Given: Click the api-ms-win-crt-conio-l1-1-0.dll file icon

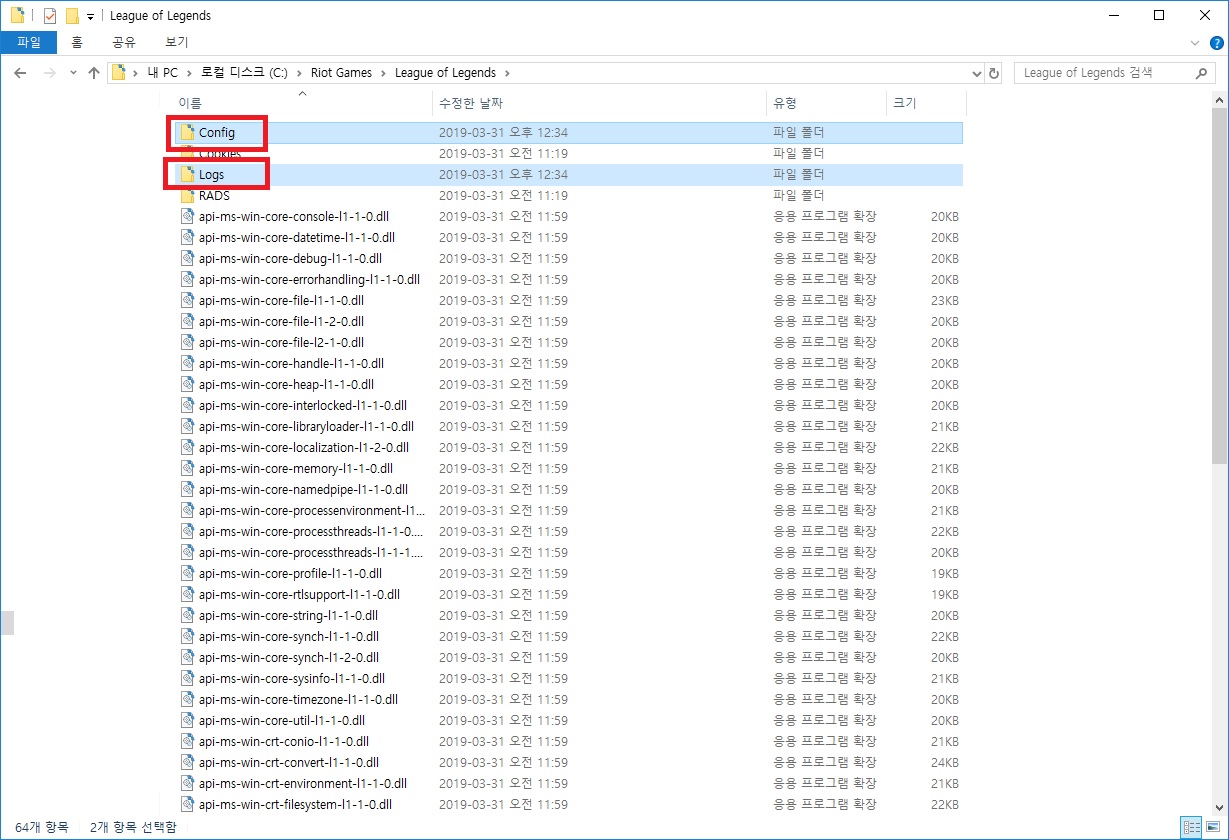Looking at the screenshot, I should (x=187, y=742).
